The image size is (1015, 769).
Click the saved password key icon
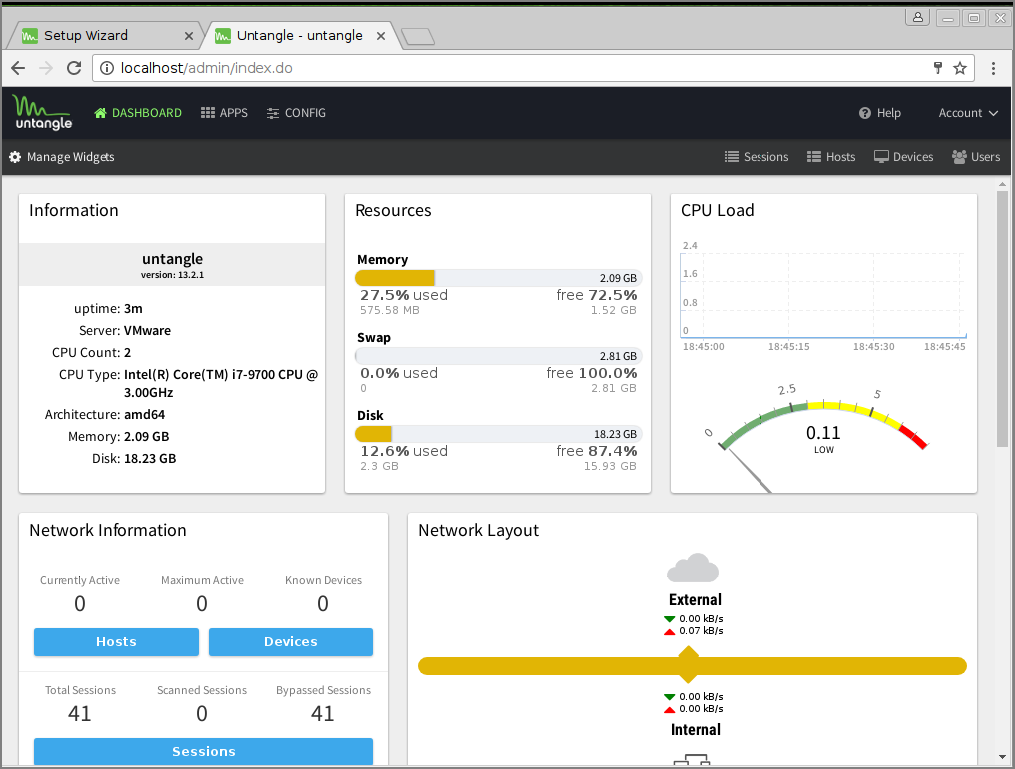click(x=937, y=68)
